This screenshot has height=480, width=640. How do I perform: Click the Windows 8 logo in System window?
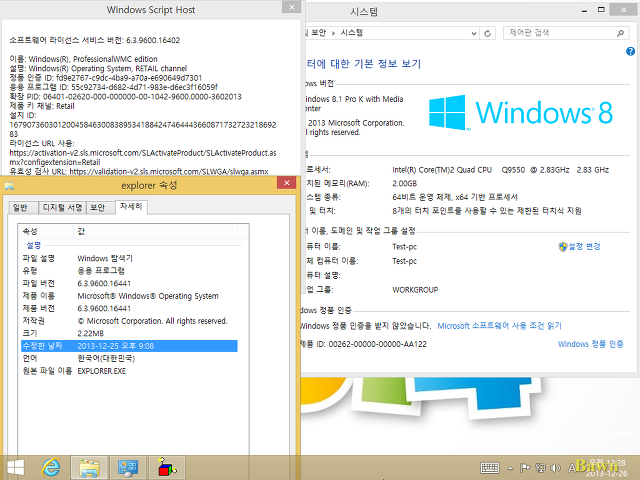click(521, 112)
